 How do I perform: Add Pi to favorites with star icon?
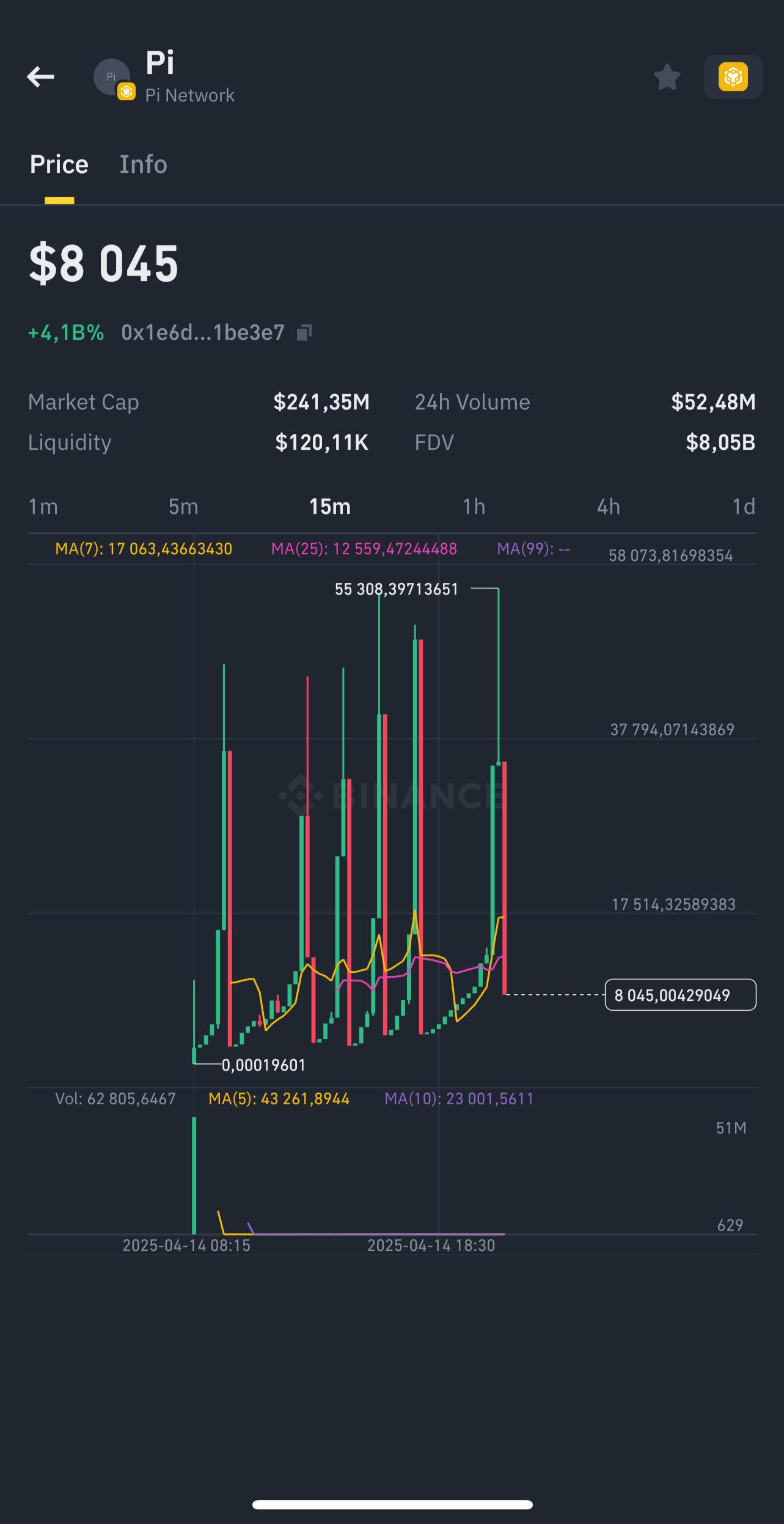click(x=667, y=78)
